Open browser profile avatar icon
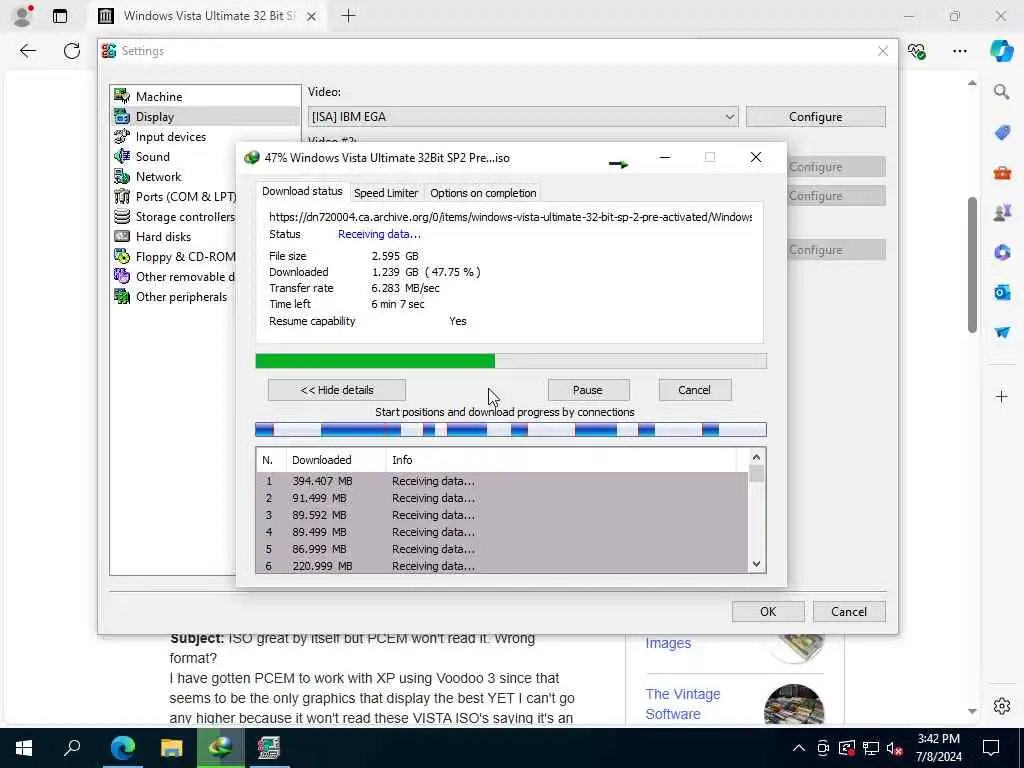1024x768 pixels. [22, 16]
